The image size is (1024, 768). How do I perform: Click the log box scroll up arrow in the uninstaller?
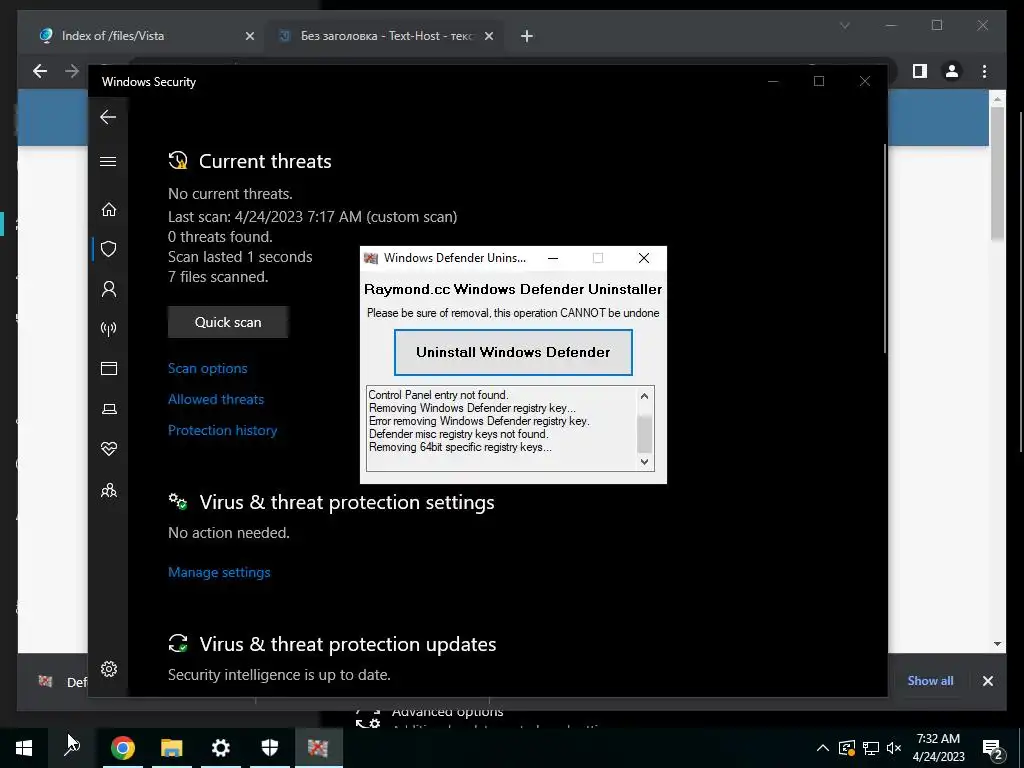pyautogui.click(x=645, y=396)
